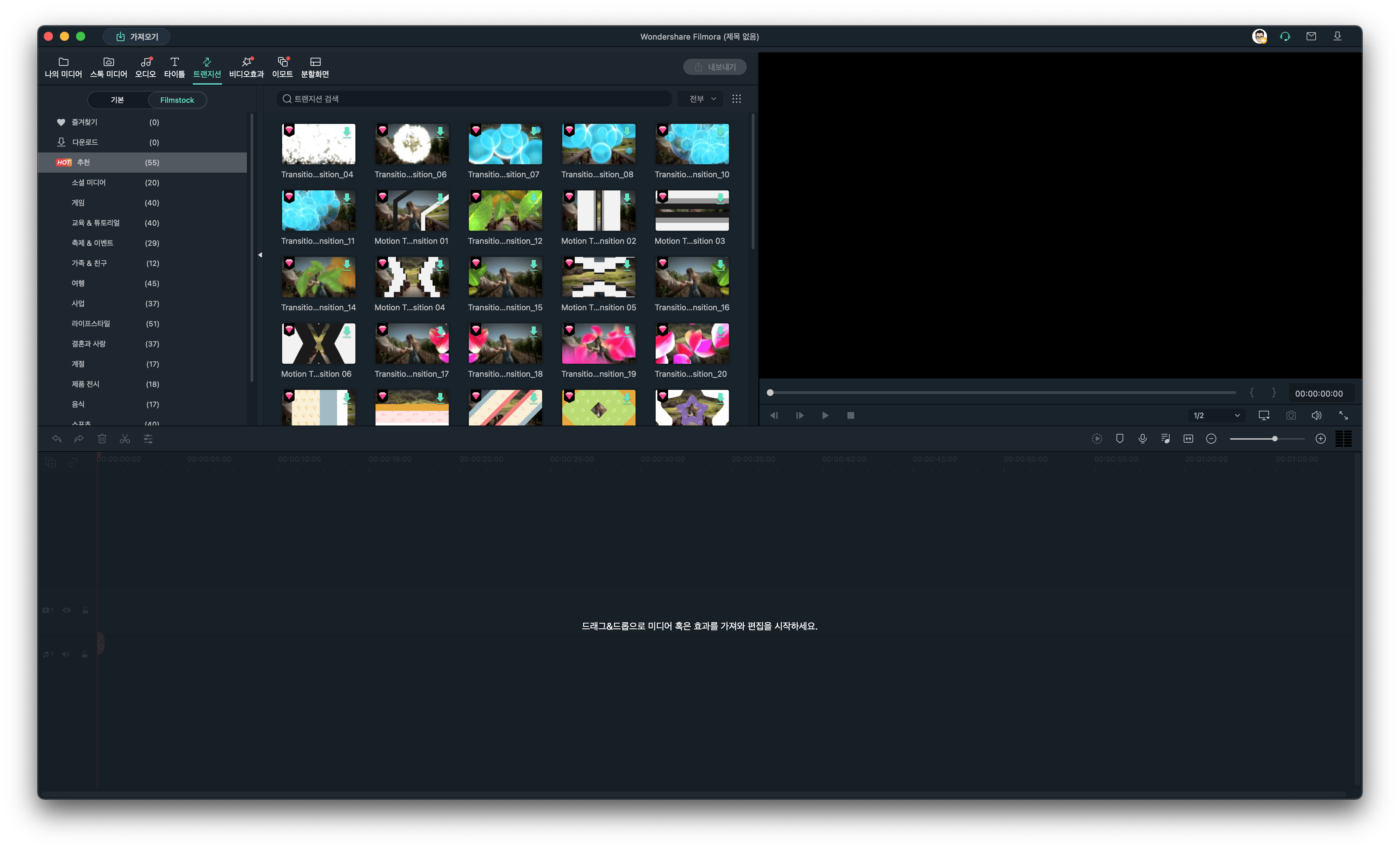Click the marker shield icon

tap(1119, 439)
